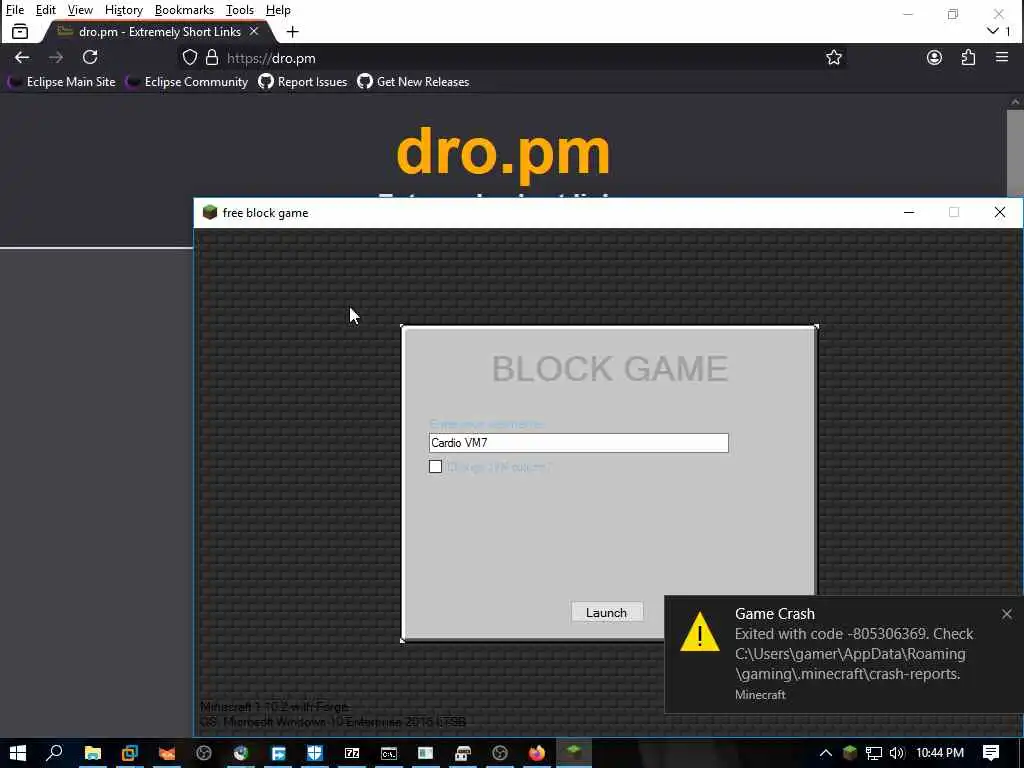Click the tracking protection shield icon

click(189, 57)
